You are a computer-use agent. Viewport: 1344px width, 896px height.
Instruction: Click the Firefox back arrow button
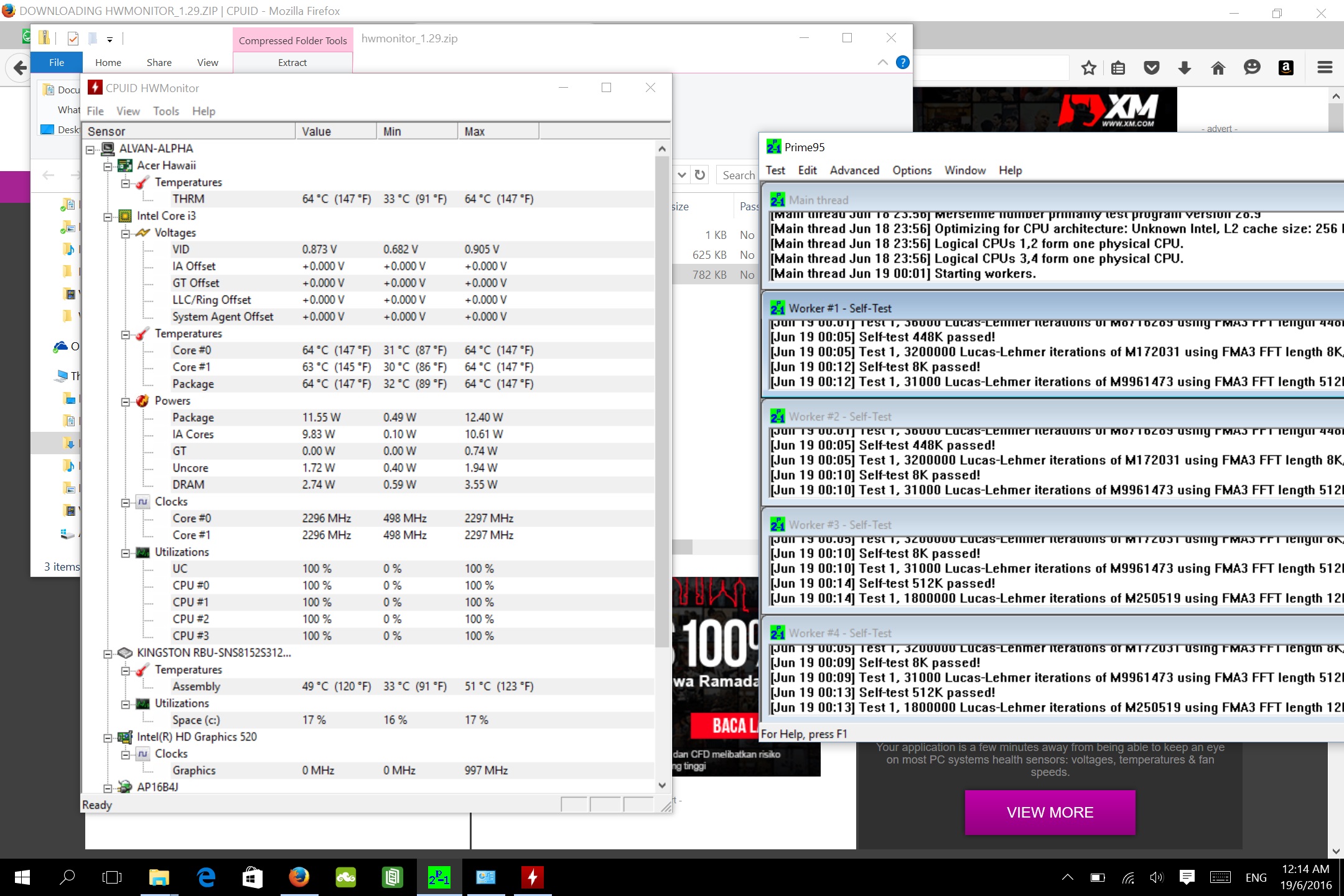(19, 68)
